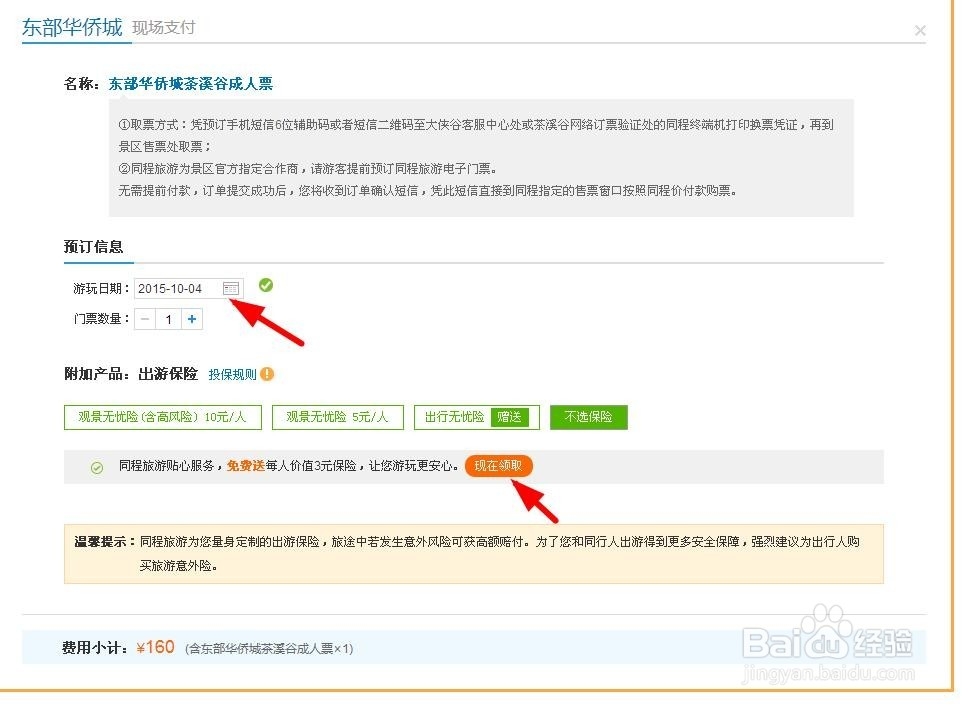The width and height of the screenshot is (968, 707).
Task: Open the 东部华侨城茶溪谷成人票 title link
Action: [191, 83]
